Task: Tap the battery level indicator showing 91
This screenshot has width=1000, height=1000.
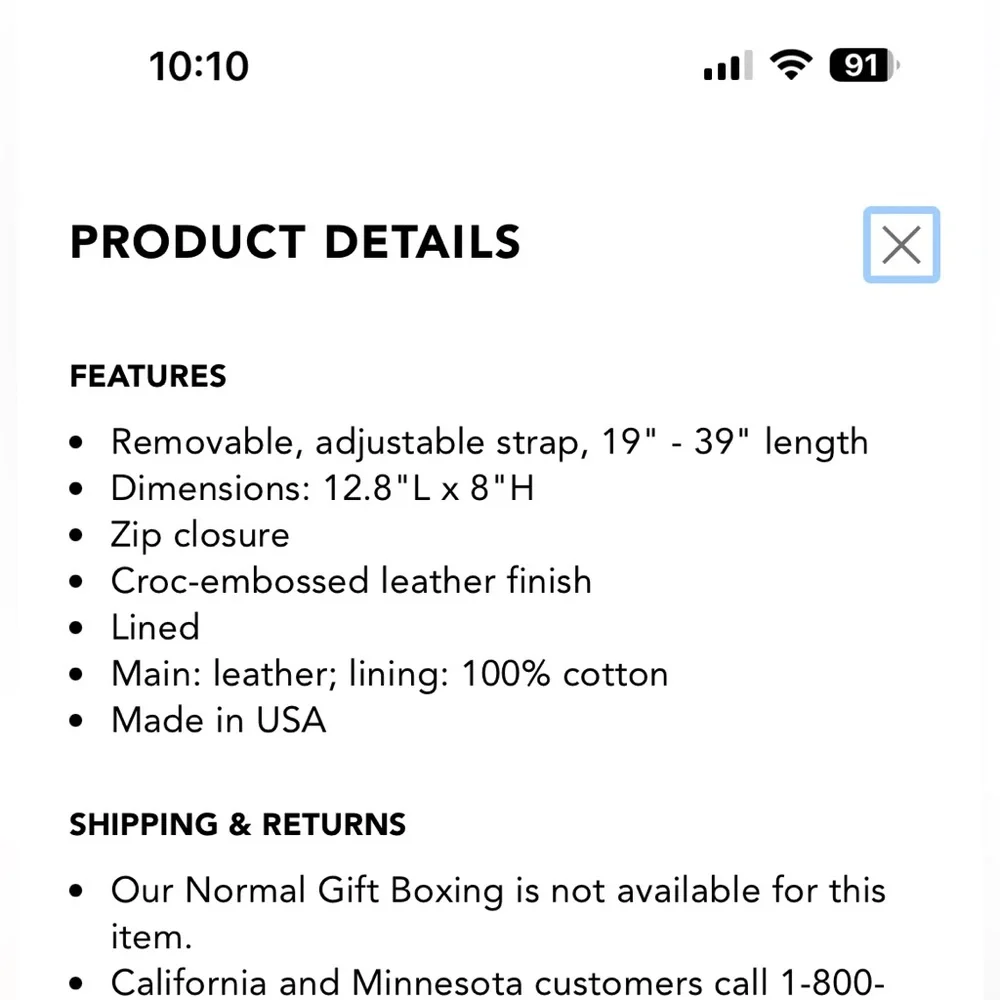Action: (x=864, y=66)
